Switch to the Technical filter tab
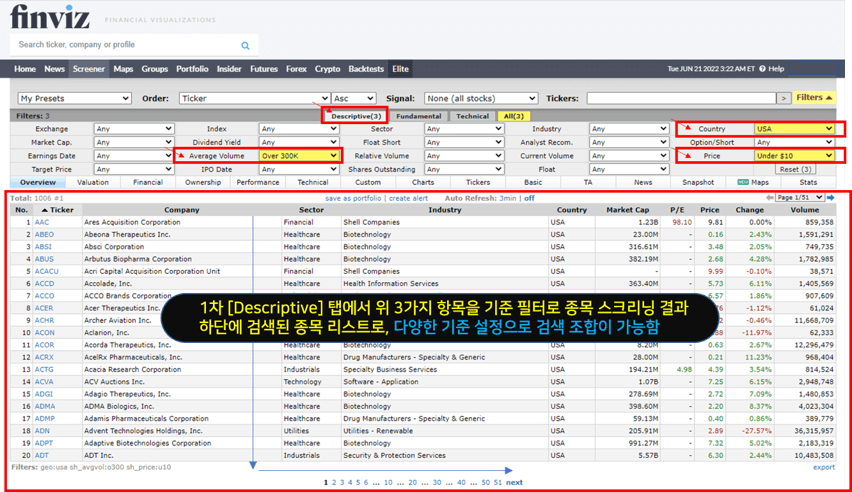The height and width of the screenshot is (492, 852). click(x=472, y=116)
